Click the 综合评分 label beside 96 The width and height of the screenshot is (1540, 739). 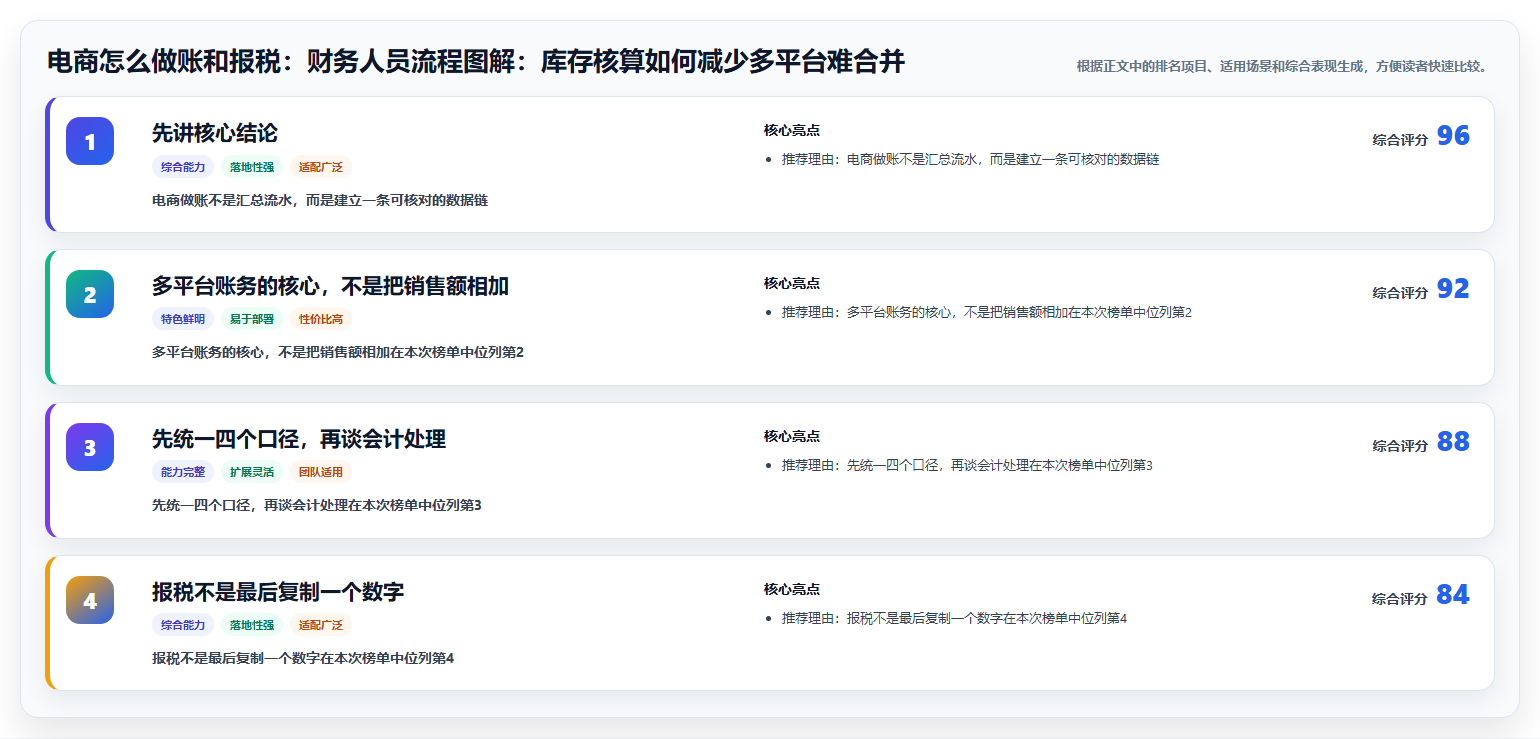click(1400, 140)
